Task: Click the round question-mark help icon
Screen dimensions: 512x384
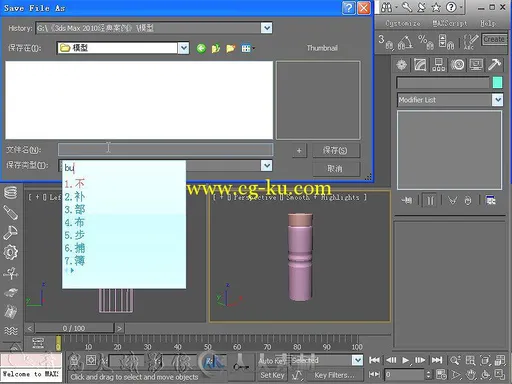Action: tap(451, 7)
